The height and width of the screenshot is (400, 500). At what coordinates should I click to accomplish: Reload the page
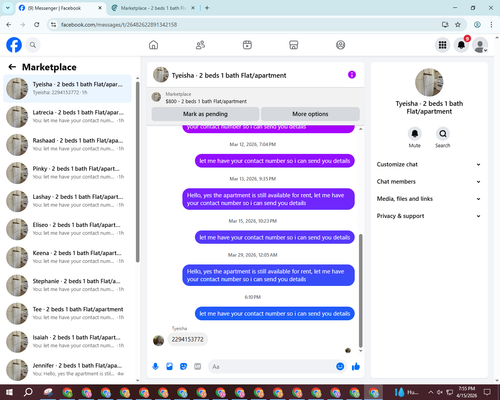[37, 24]
